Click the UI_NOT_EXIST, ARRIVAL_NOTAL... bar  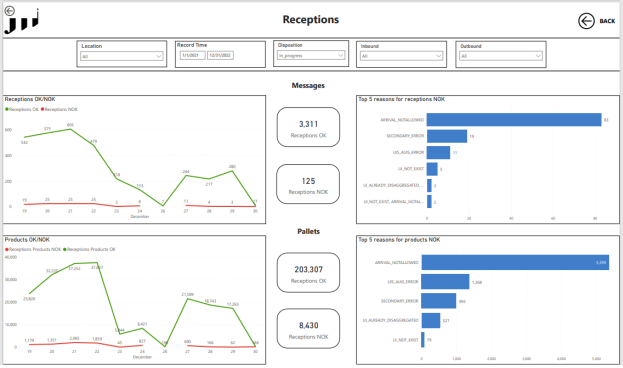point(429,201)
